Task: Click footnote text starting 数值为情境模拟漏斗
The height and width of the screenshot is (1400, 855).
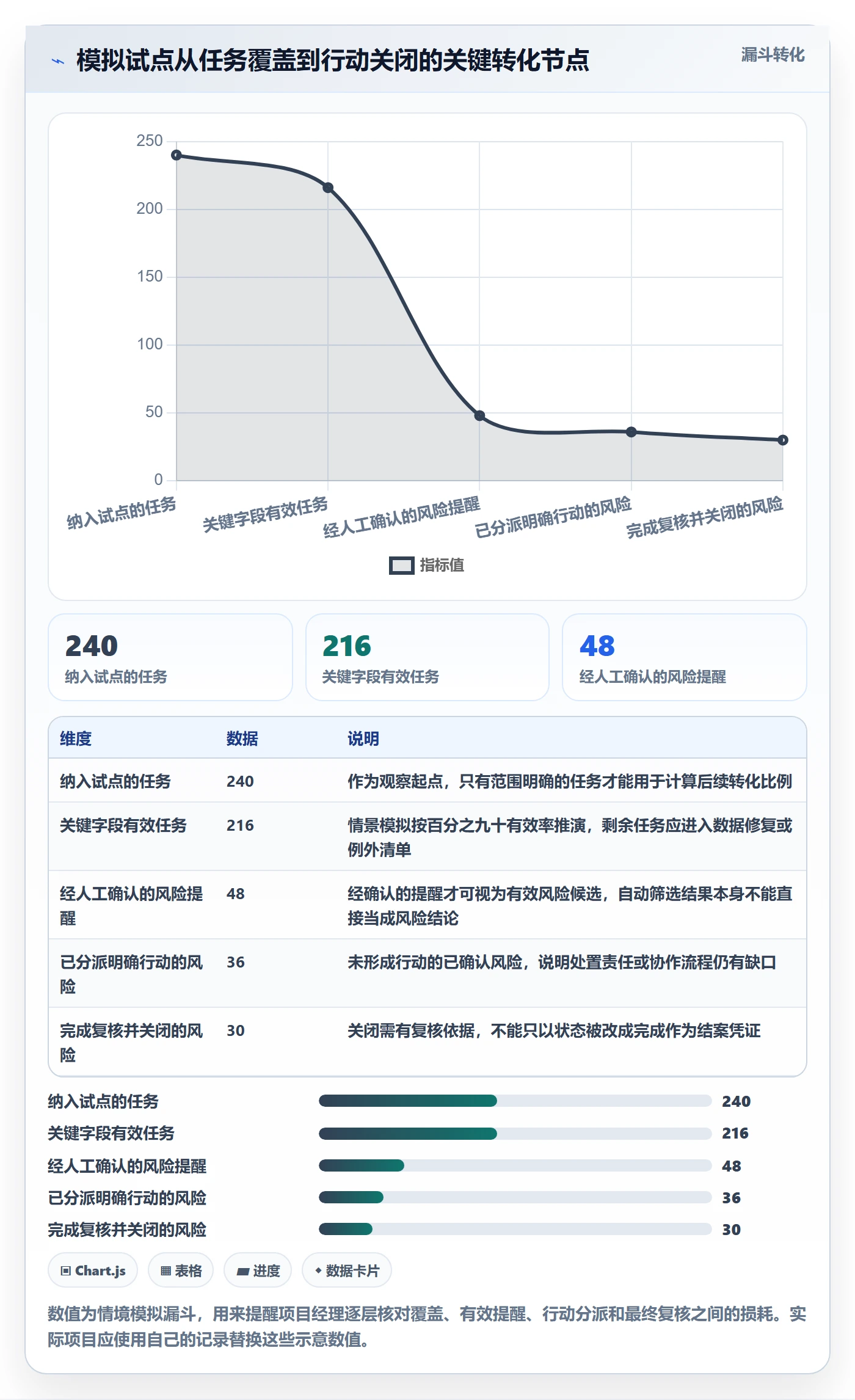Action: pos(427,1327)
